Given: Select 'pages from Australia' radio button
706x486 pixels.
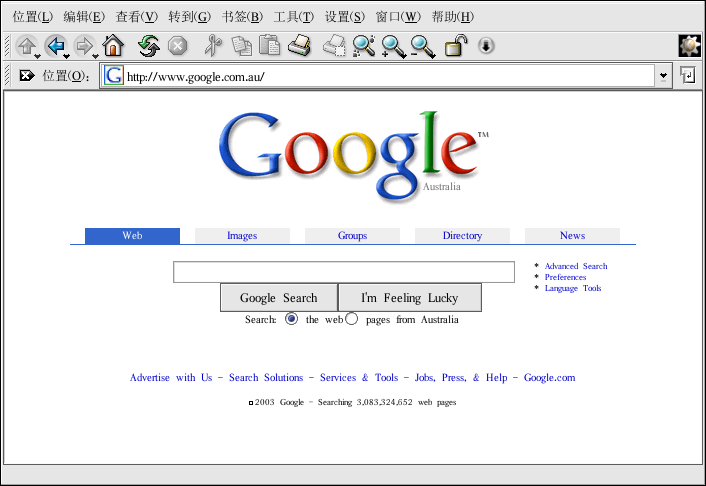Looking at the screenshot, I should click(352, 319).
